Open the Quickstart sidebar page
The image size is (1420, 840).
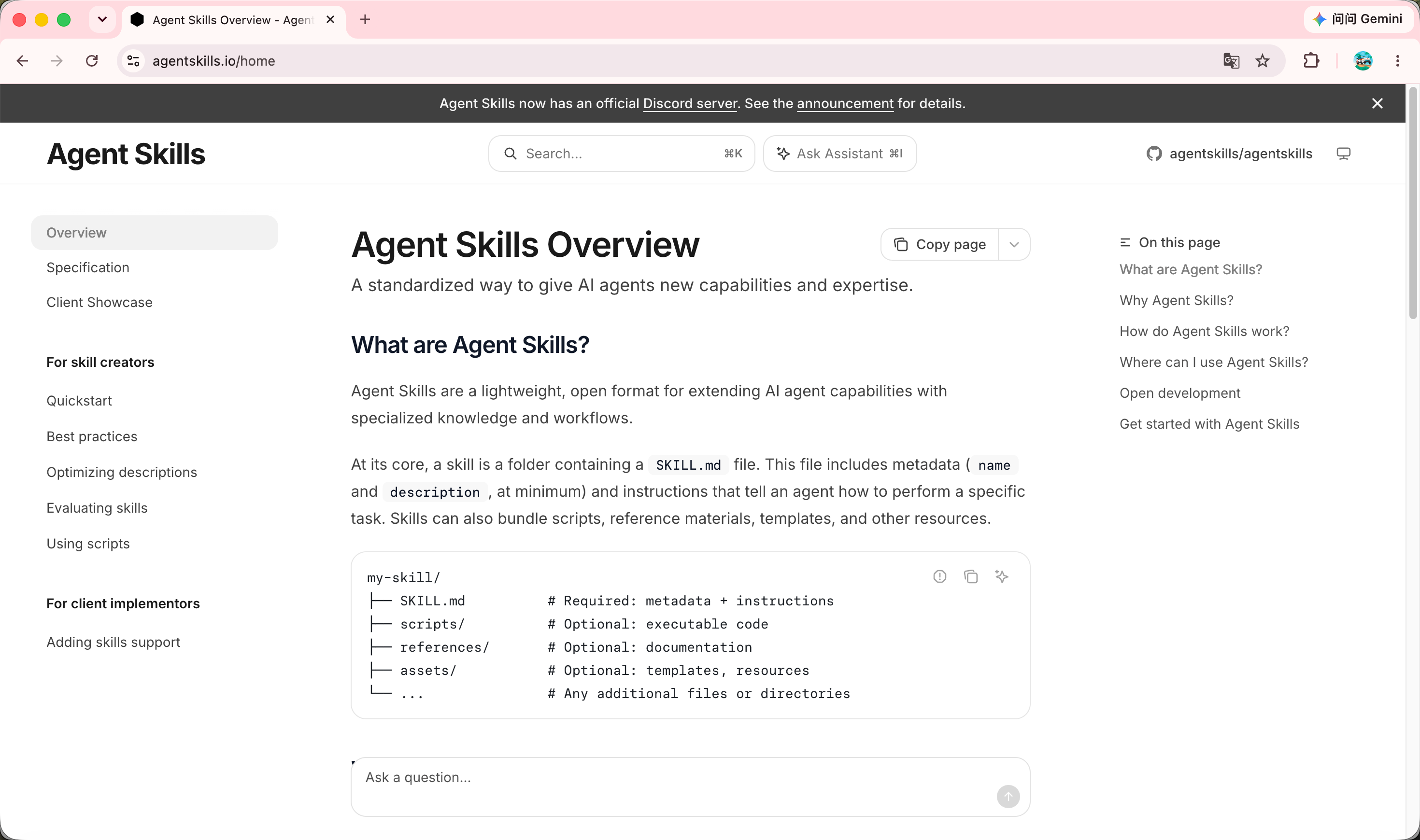79,400
